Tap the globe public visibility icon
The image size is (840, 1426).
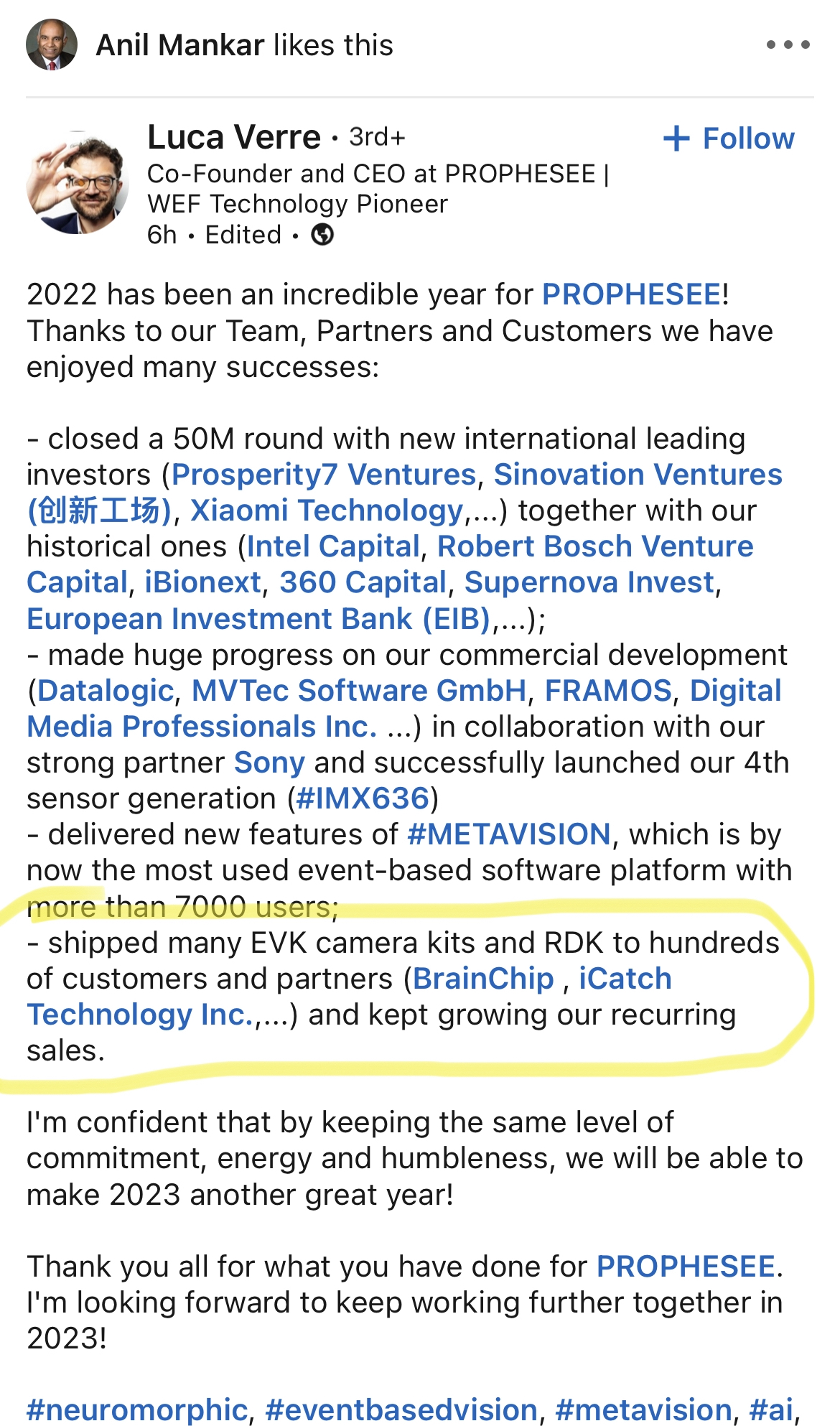pyautogui.click(x=322, y=234)
